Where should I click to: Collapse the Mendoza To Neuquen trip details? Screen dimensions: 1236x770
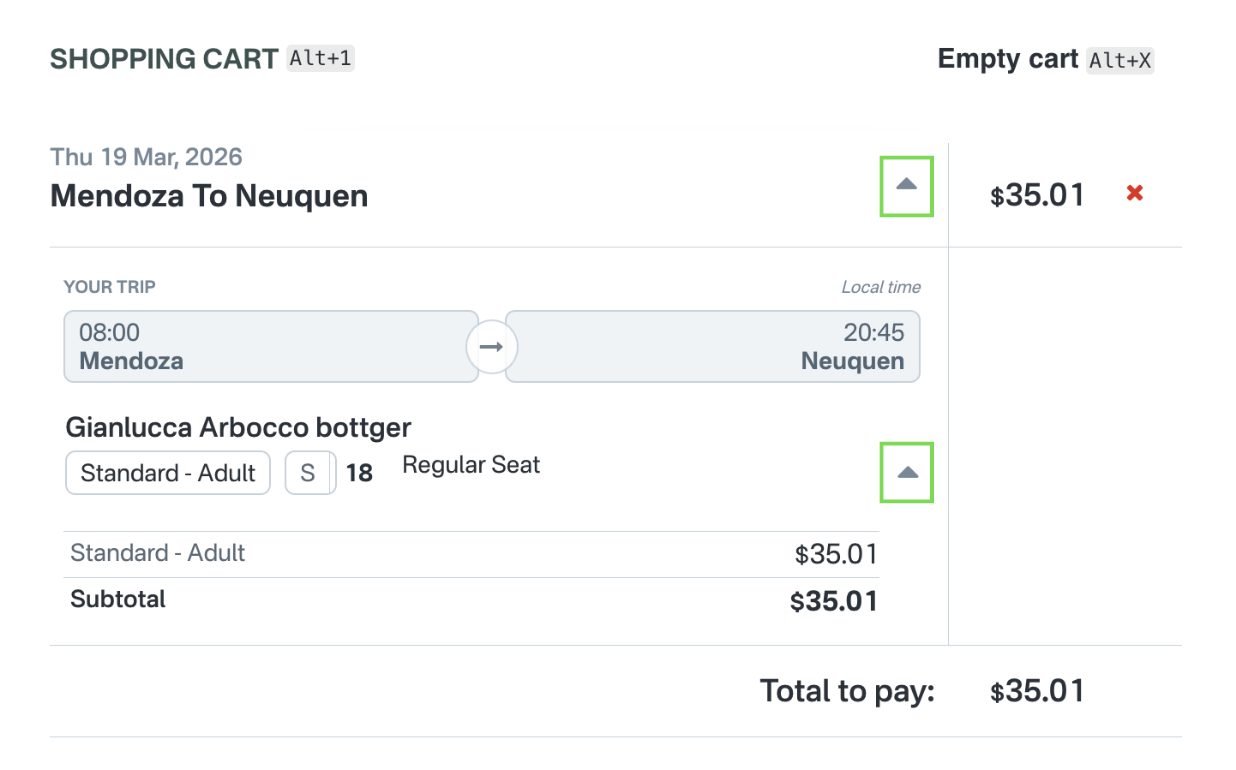(906, 185)
